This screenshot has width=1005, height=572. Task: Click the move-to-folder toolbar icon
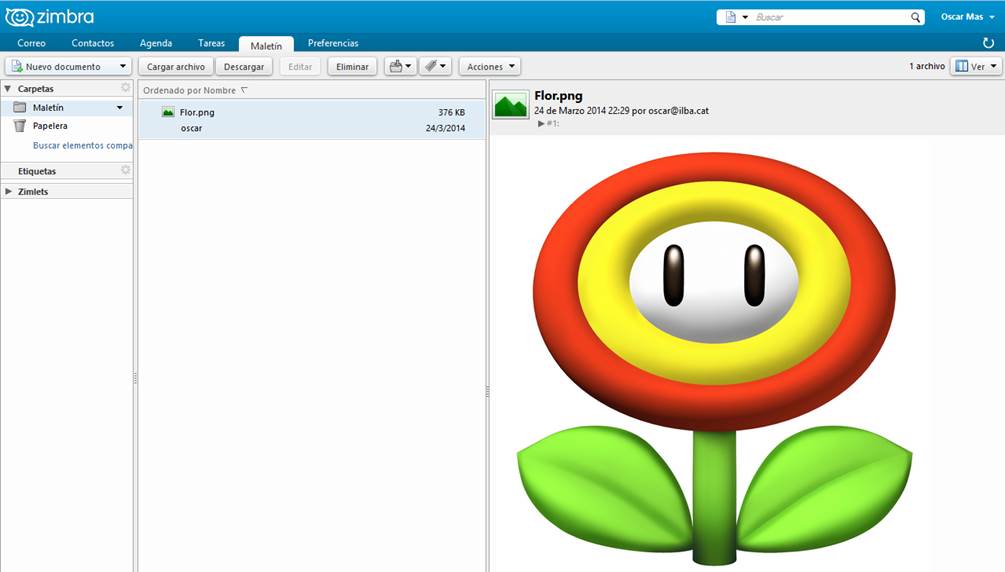(x=396, y=66)
